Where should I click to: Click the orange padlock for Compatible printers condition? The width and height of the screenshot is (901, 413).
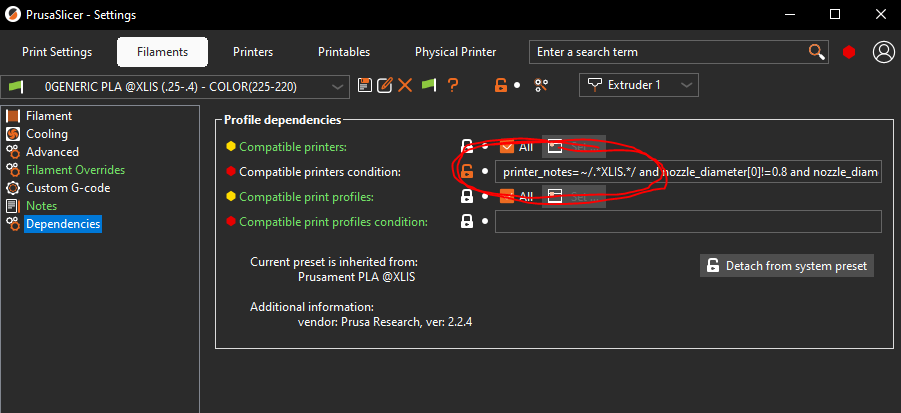click(467, 171)
